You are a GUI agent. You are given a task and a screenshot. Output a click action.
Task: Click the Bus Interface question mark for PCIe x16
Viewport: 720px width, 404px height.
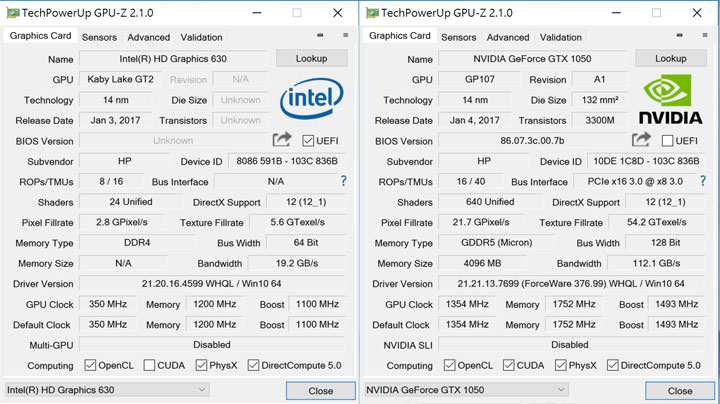(703, 181)
